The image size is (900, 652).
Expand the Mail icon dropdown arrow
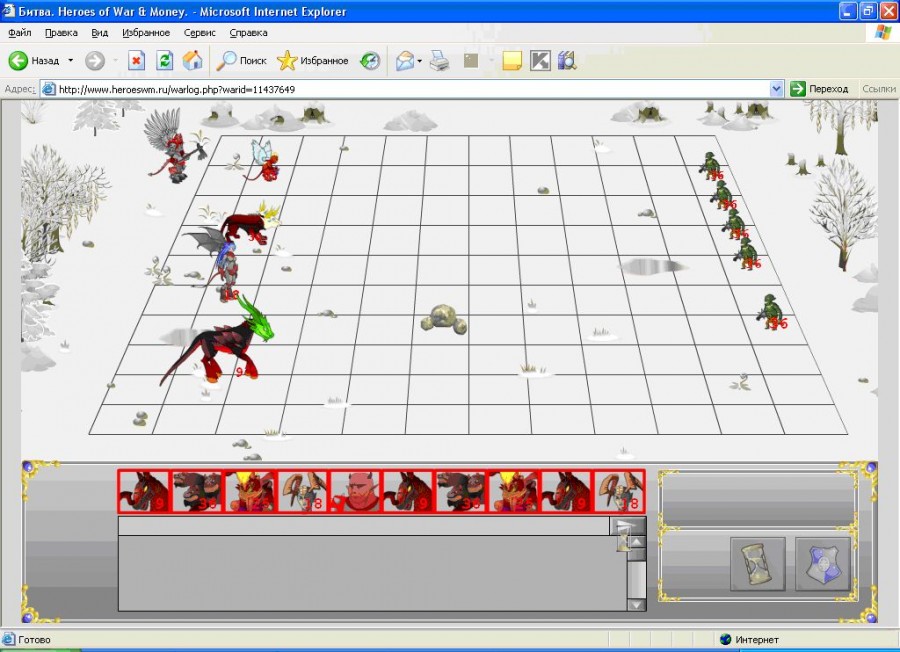420,60
